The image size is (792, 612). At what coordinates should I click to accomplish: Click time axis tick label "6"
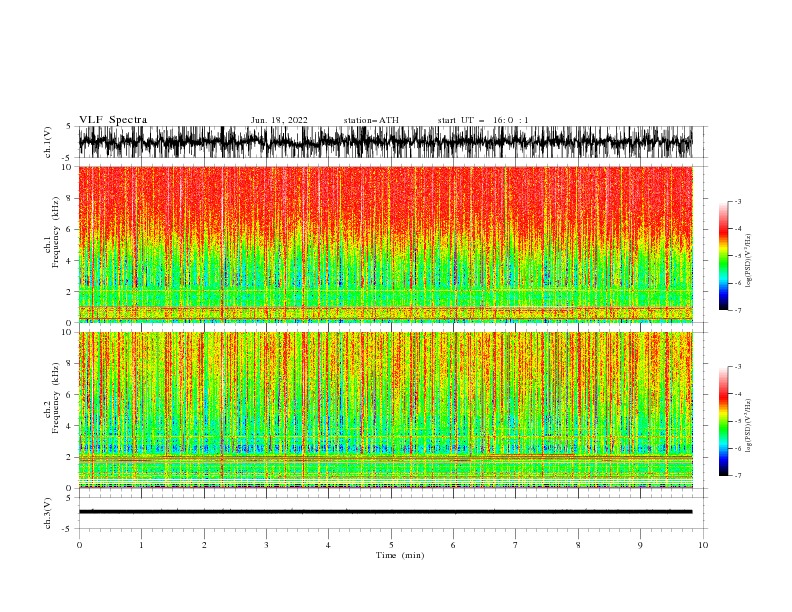click(x=453, y=545)
